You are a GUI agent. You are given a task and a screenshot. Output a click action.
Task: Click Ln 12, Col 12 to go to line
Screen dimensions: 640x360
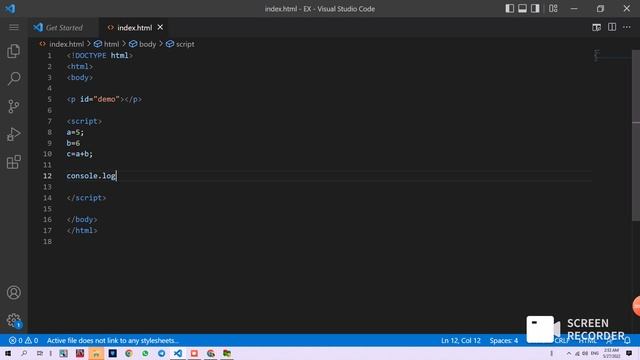[461, 340]
